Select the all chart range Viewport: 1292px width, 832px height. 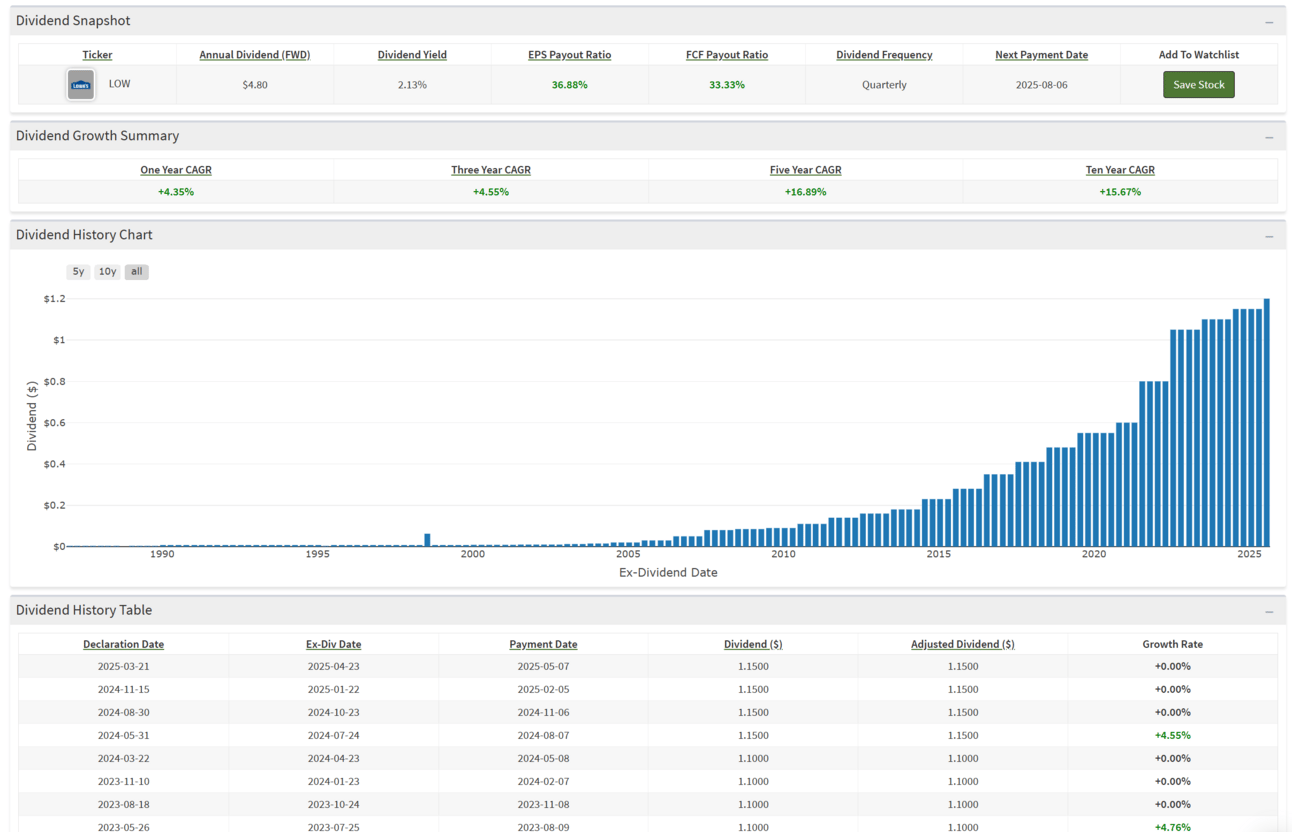[x=137, y=272]
